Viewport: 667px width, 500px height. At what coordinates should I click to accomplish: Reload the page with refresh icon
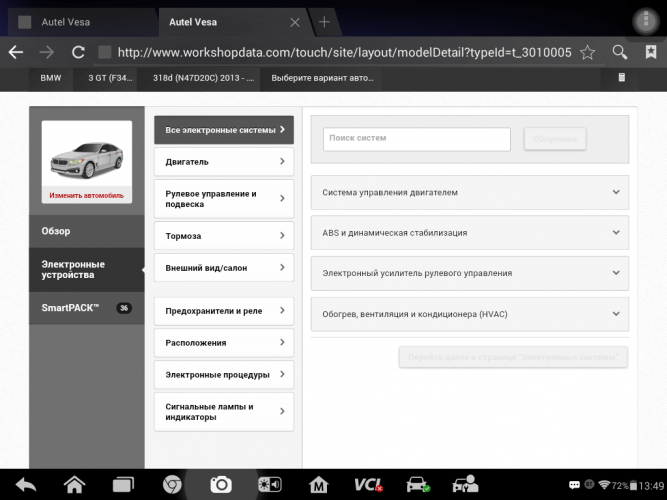click(78, 52)
